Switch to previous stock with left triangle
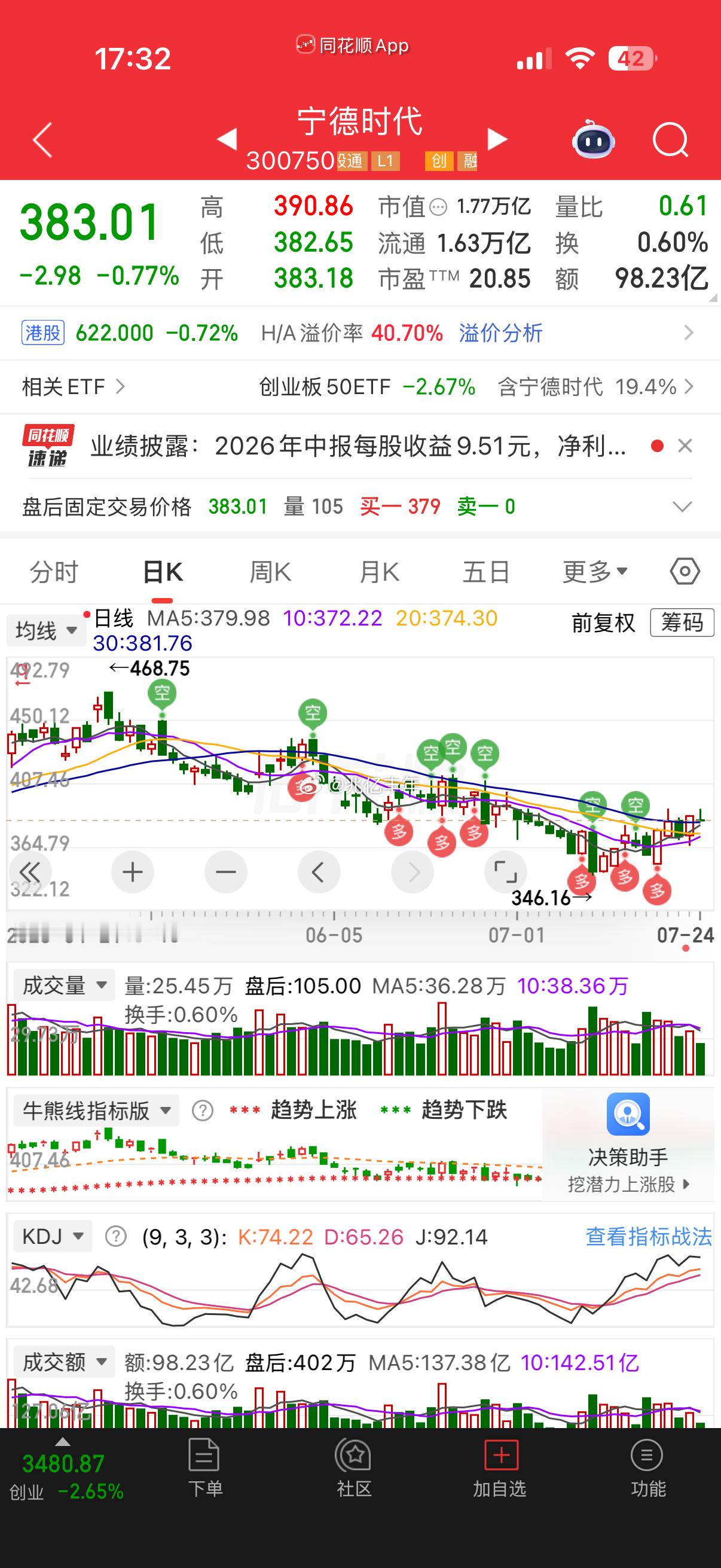 point(228,139)
